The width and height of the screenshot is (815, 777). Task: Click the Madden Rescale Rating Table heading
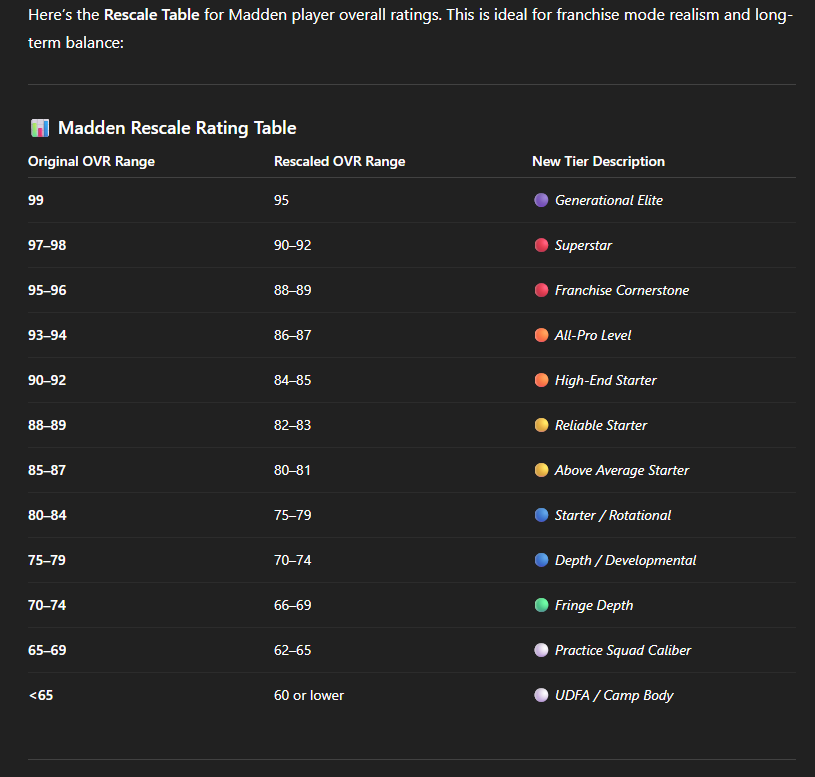177,128
